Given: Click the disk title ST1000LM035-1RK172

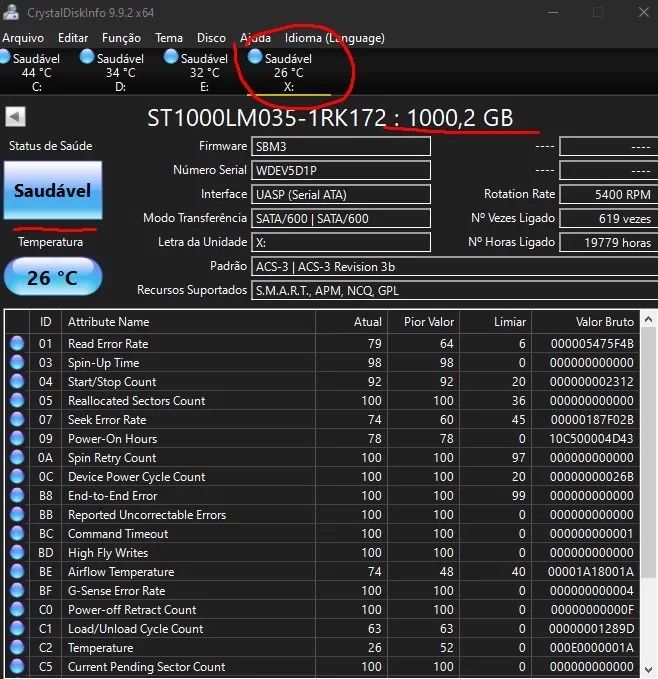Looking at the screenshot, I should pos(267,117).
